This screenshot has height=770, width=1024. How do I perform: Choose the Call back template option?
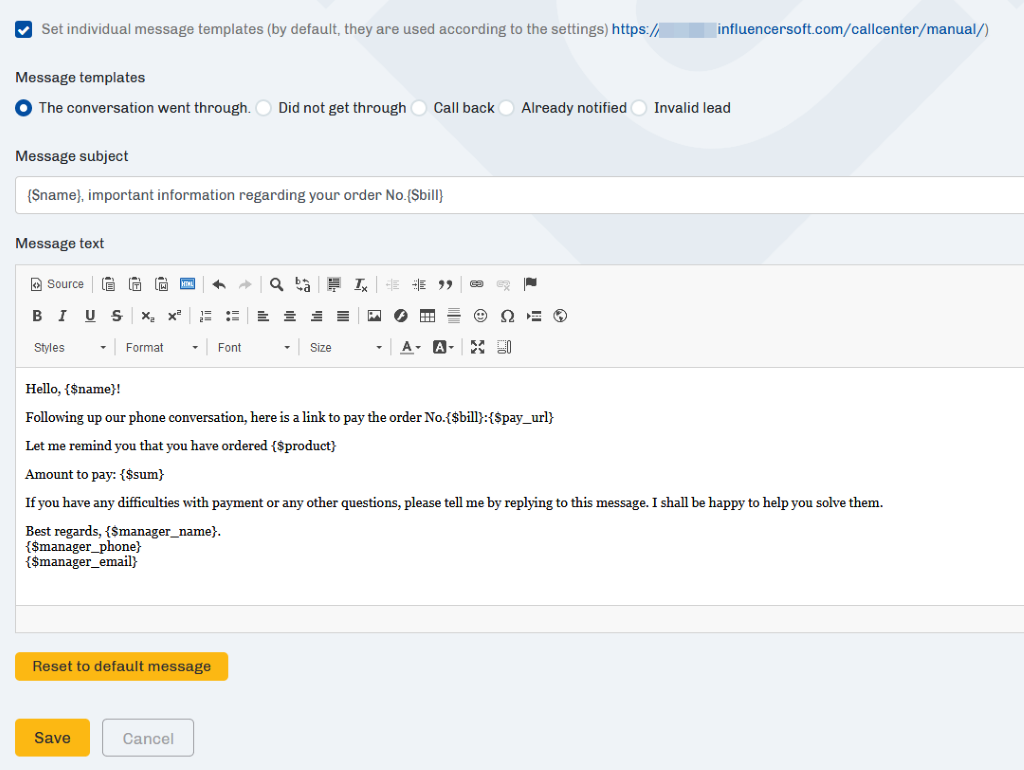point(419,108)
